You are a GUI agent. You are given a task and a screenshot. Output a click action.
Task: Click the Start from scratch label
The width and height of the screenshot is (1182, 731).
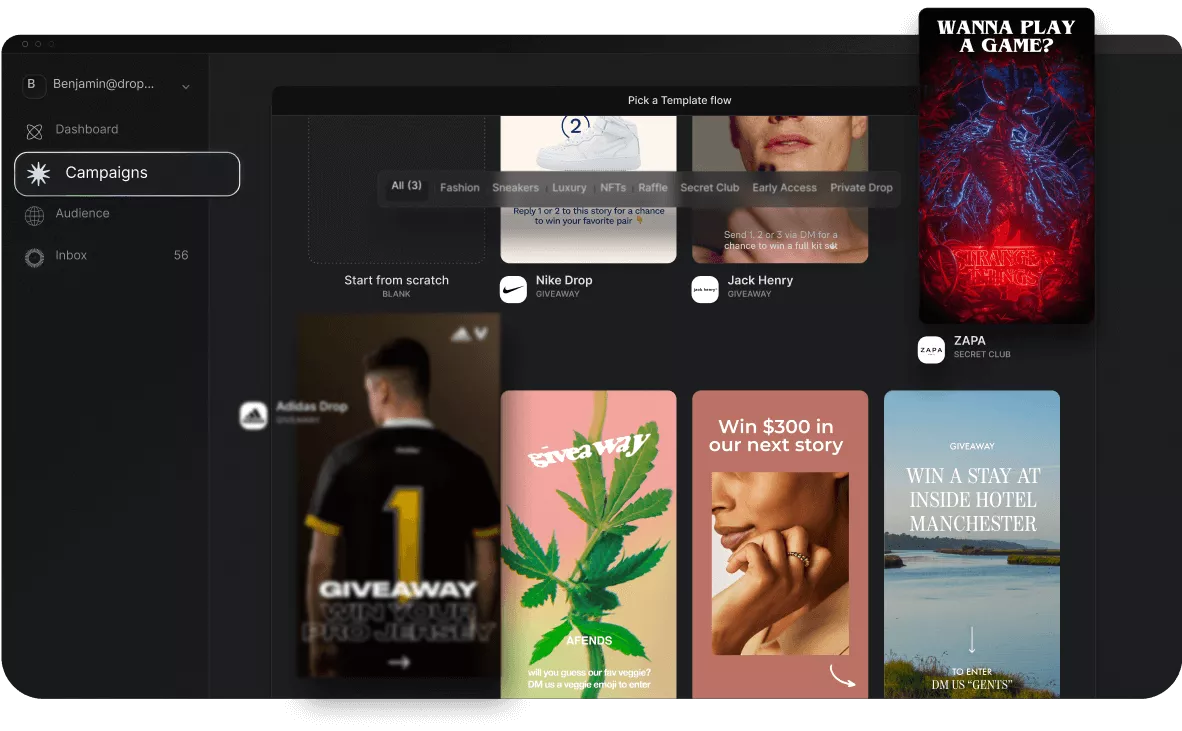[397, 280]
